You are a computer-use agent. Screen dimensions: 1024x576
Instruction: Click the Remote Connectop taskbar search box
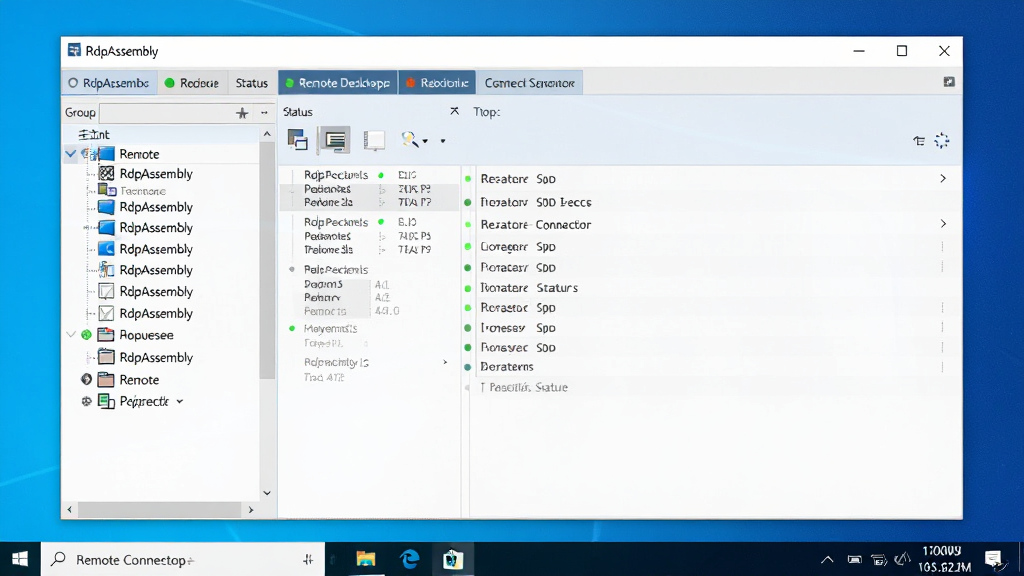click(183, 559)
